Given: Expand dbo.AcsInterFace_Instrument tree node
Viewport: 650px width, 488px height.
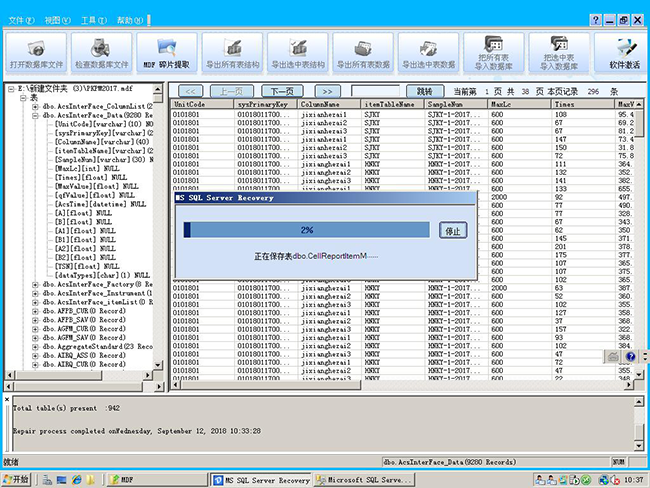Looking at the screenshot, I should click(36, 294).
